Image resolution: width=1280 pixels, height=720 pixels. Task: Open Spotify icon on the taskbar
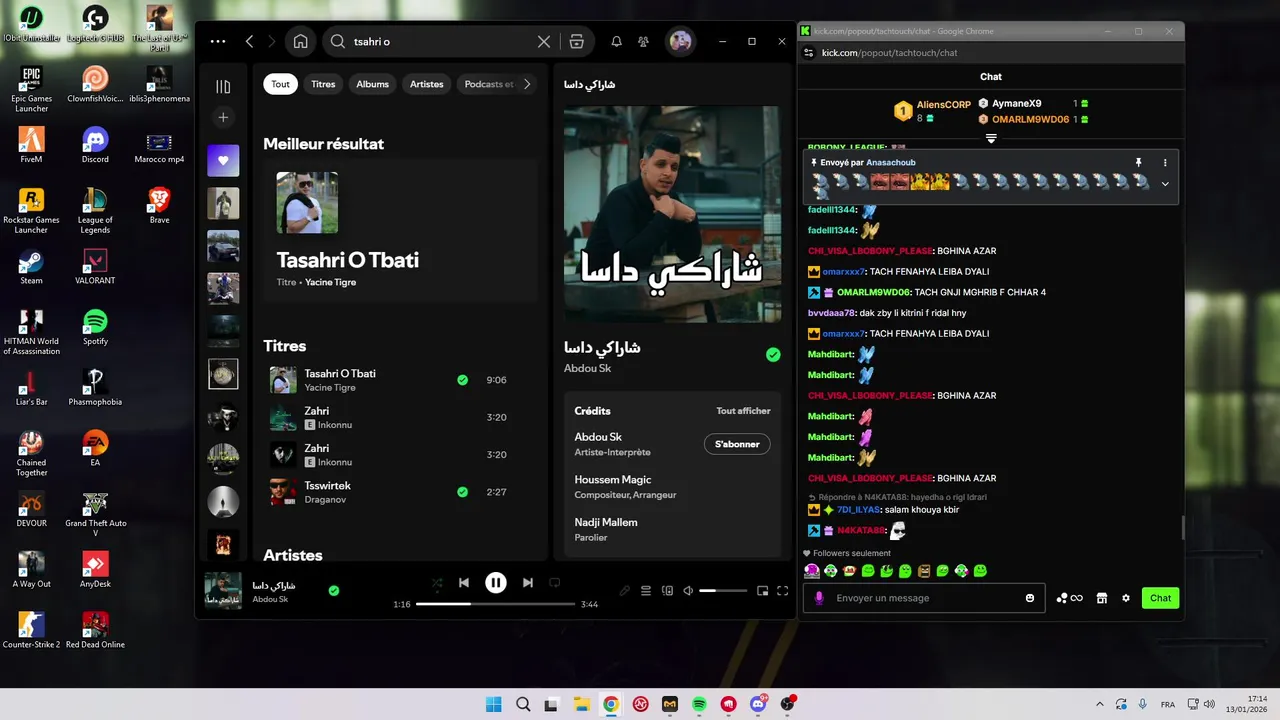[699, 704]
